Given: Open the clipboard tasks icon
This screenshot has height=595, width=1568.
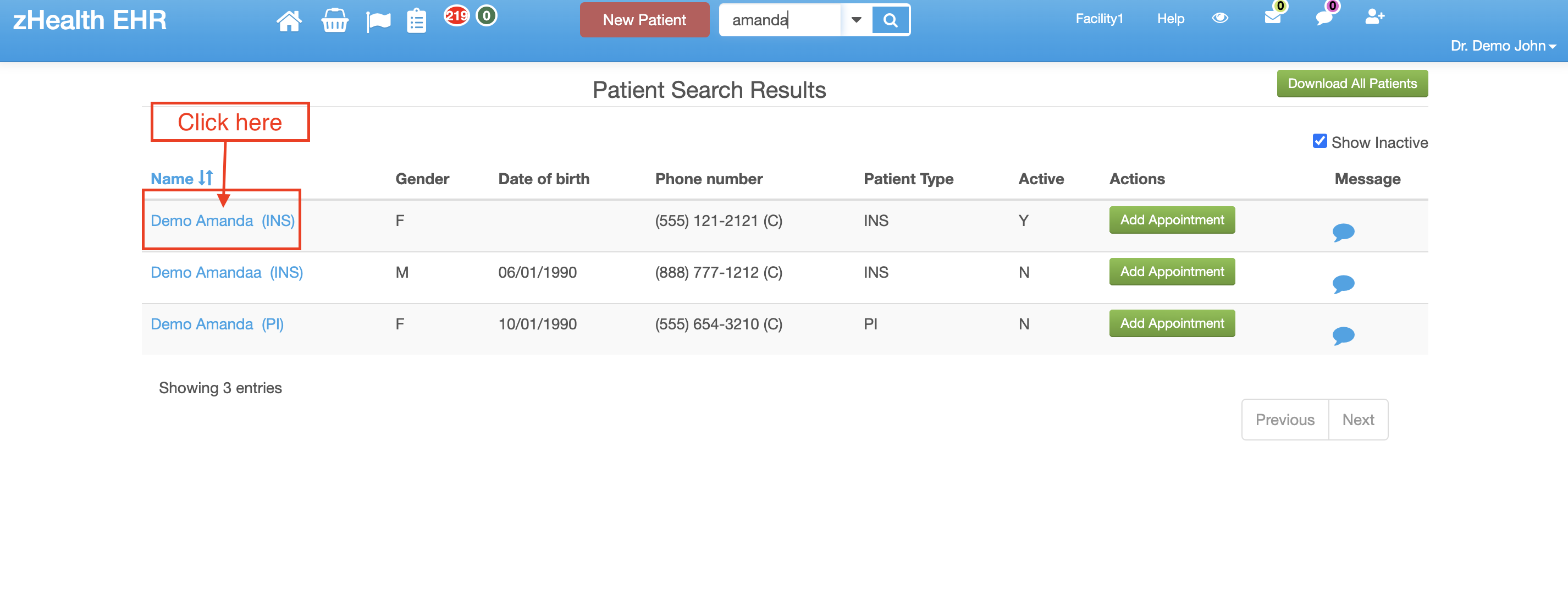Looking at the screenshot, I should 416,21.
